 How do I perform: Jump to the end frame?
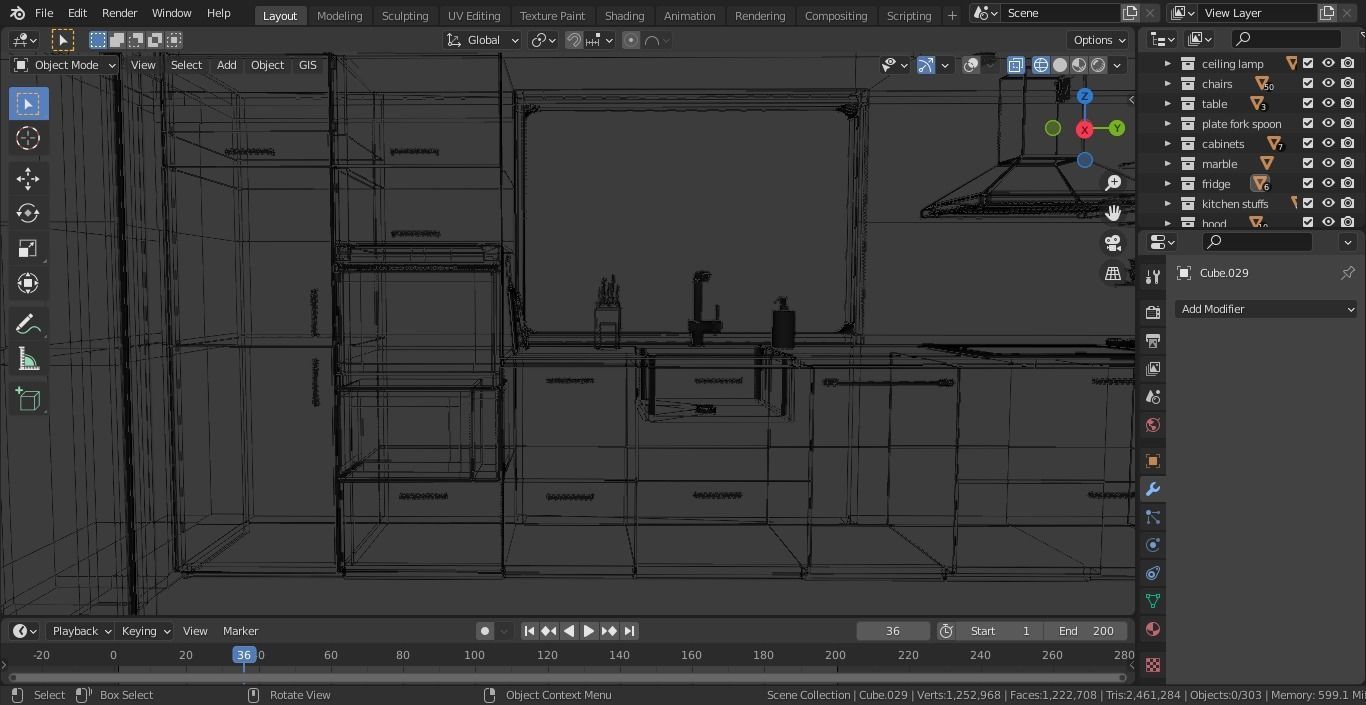click(x=629, y=631)
